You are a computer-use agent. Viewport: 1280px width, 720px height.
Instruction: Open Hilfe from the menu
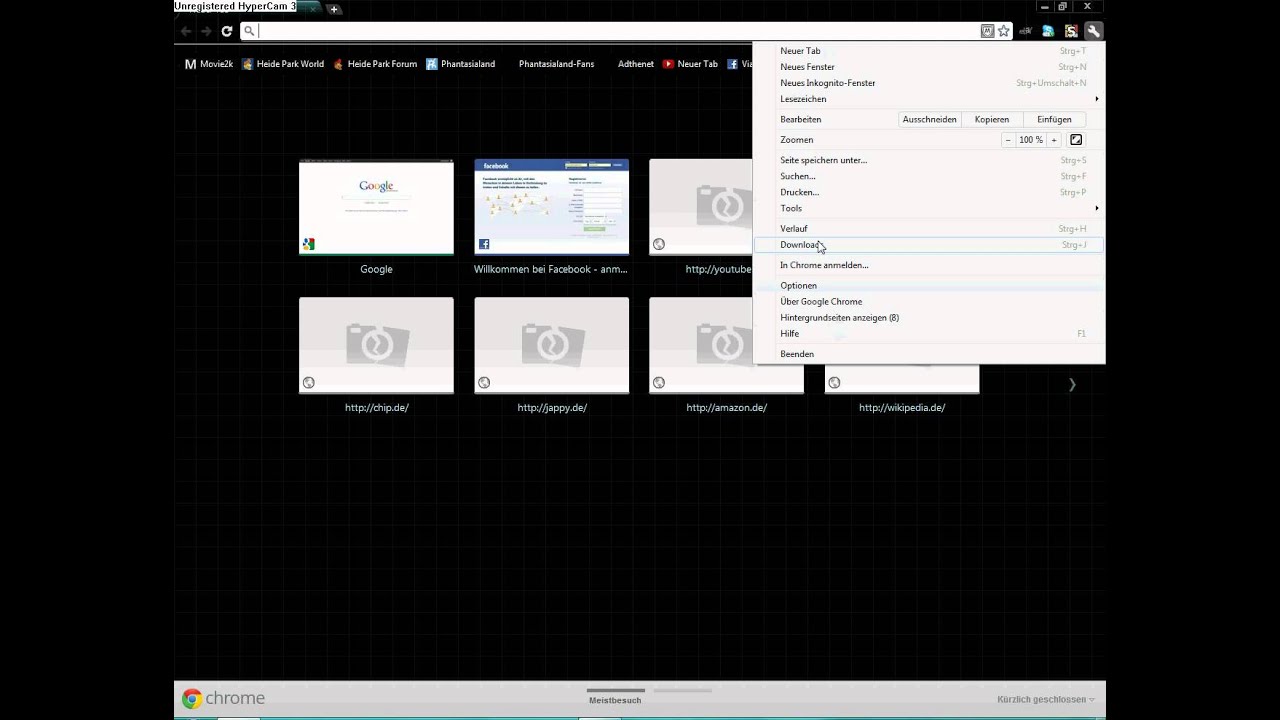pyautogui.click(x=928, y=333)
